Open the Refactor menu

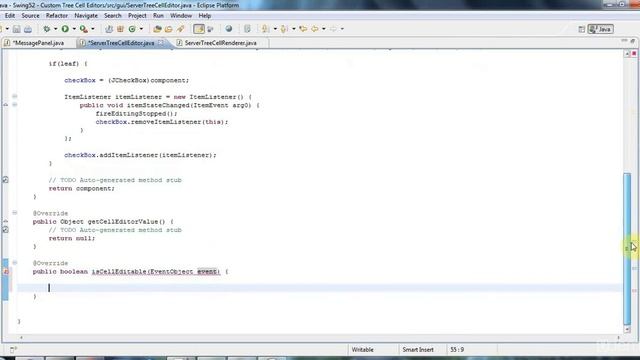click(57, 16)
